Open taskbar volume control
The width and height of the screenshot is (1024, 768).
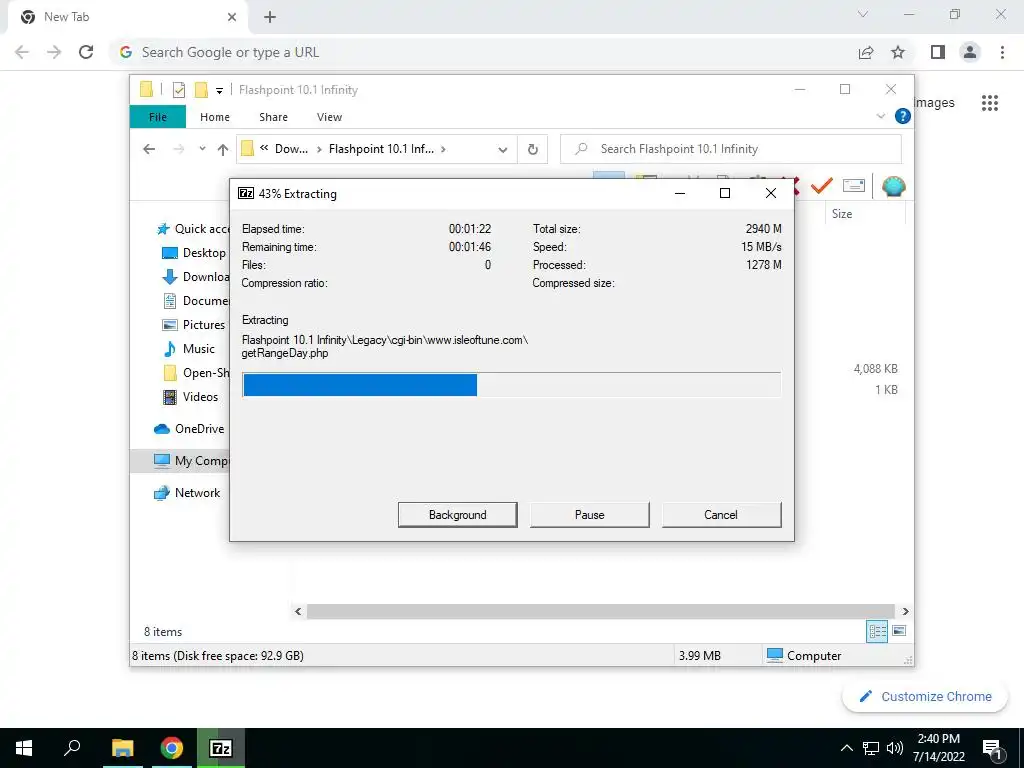pyautogui.click(x=895, y=748)
